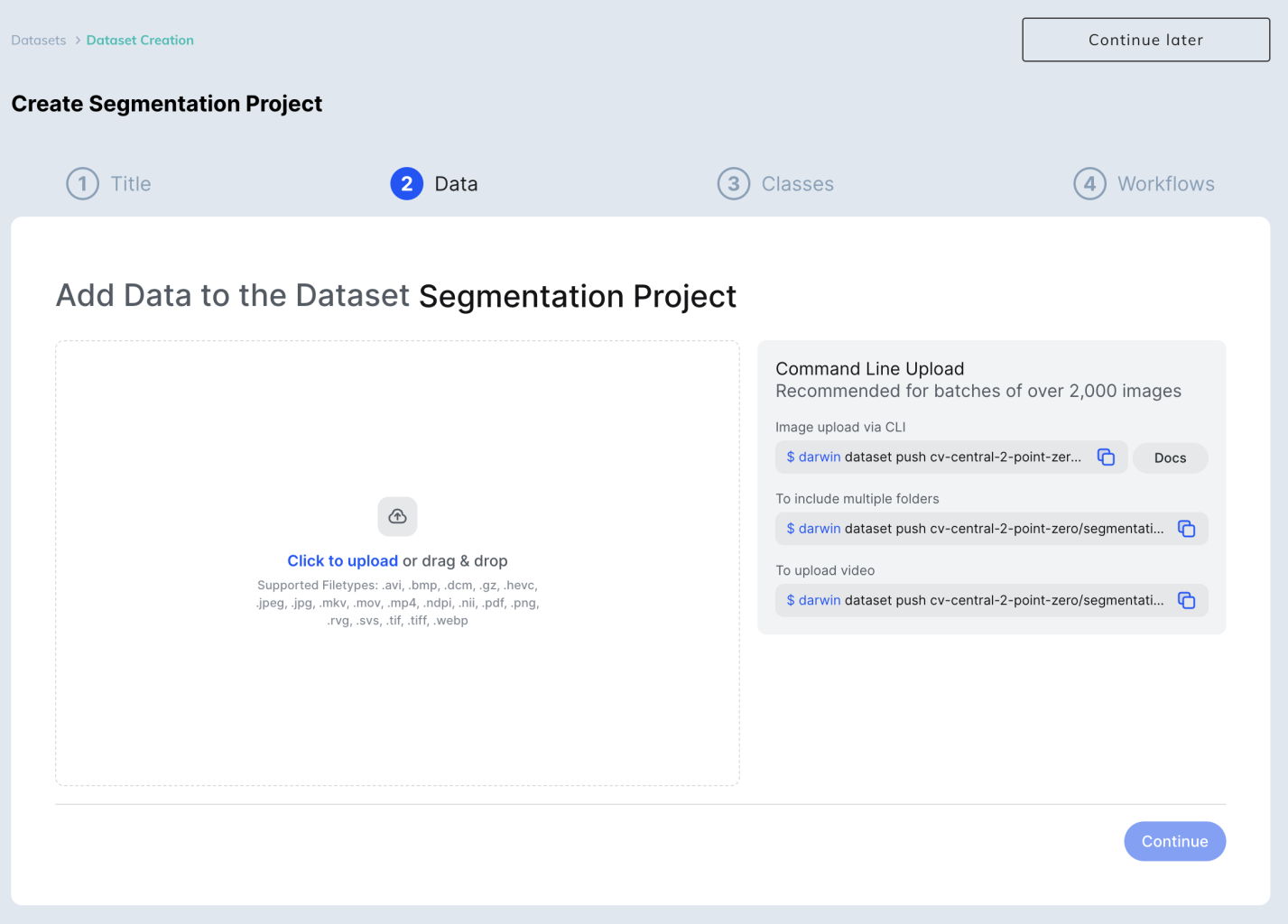Navigate to Datasets breadcrumb
1288x924 pixels.
point(39,41)
